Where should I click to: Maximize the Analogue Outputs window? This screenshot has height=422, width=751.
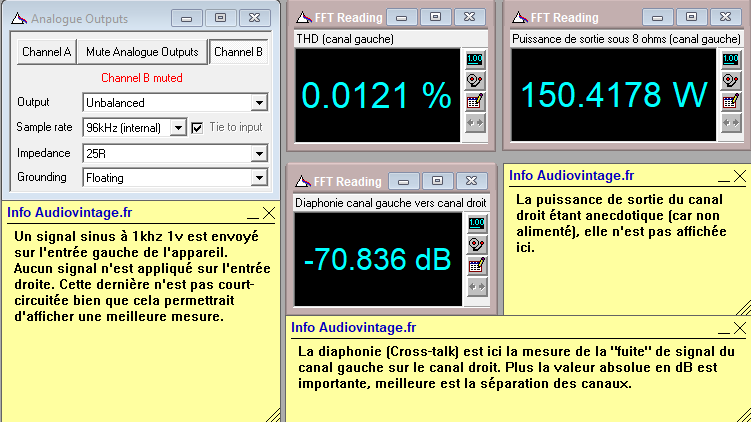tap(220, 19)
